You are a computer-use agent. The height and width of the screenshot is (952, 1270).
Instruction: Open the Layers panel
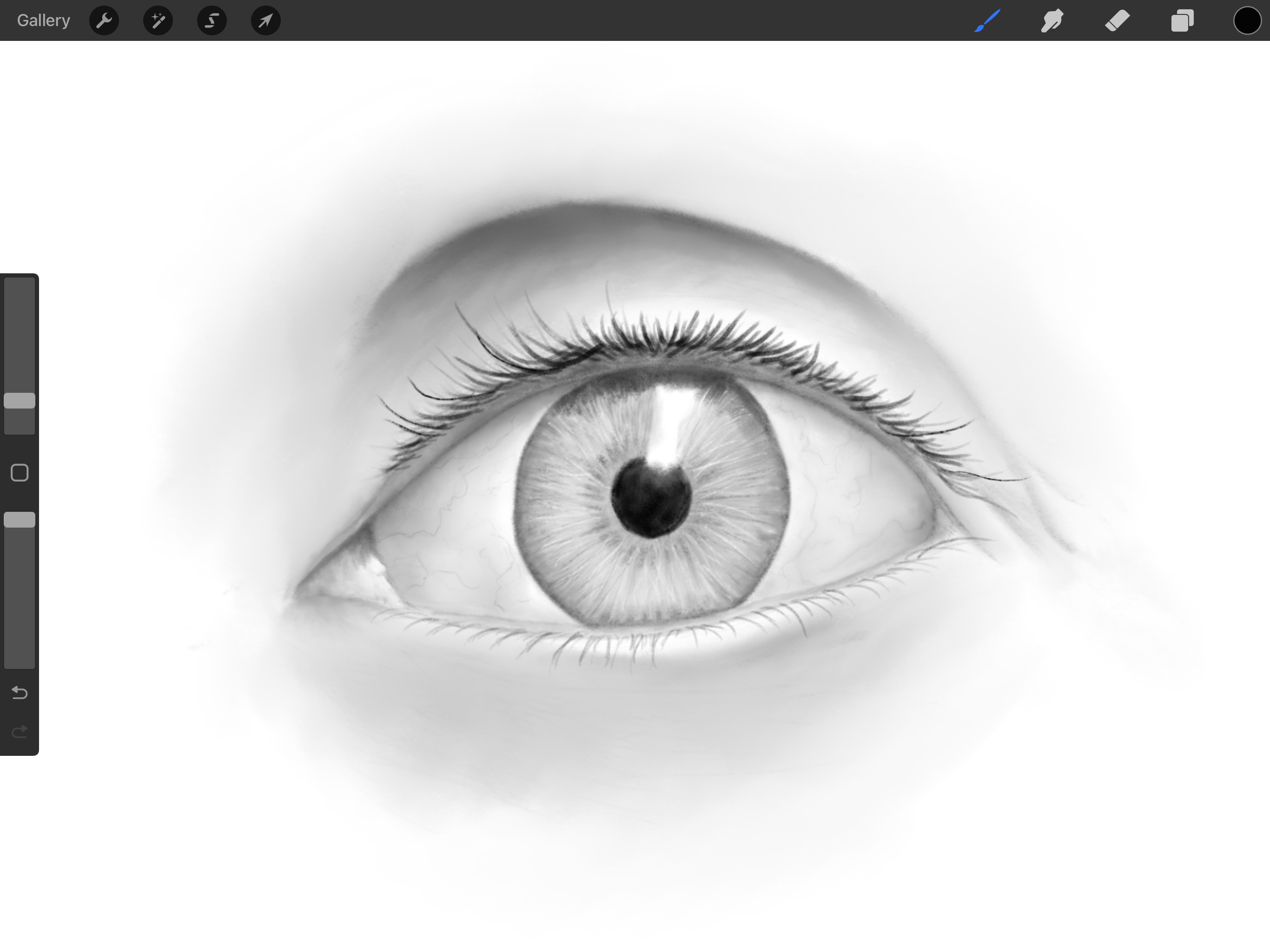click(x=1182, y=20)
